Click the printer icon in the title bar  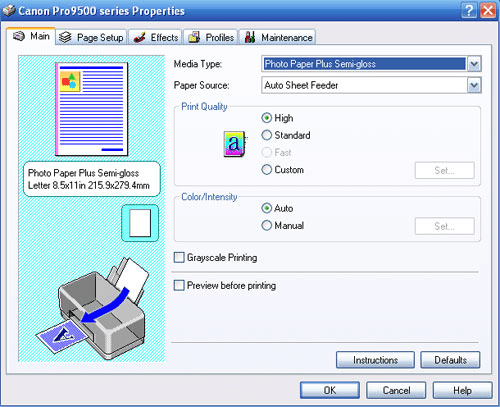point(9,10)
